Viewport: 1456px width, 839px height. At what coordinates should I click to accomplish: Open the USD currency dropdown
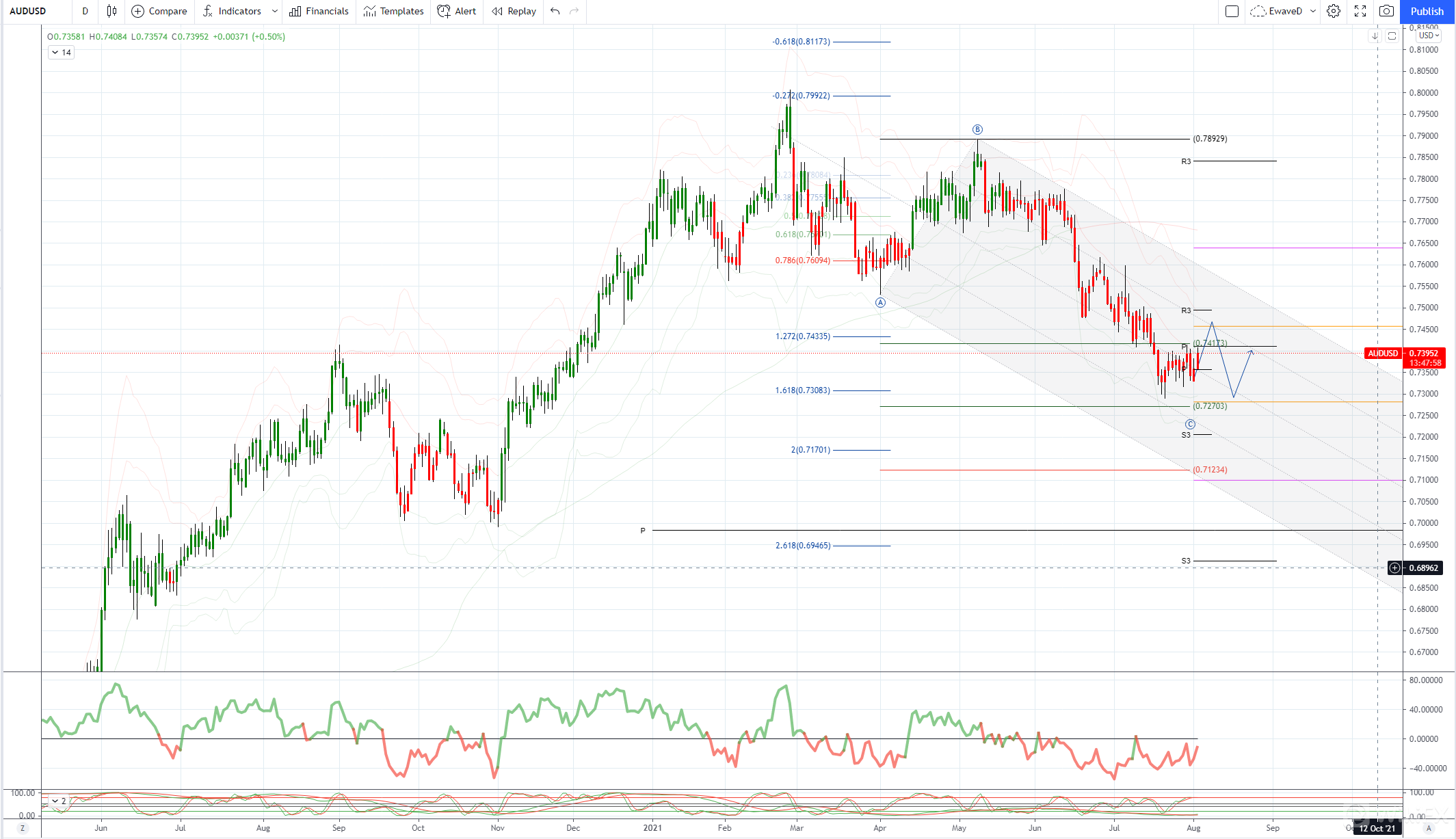pos(1429,36)
